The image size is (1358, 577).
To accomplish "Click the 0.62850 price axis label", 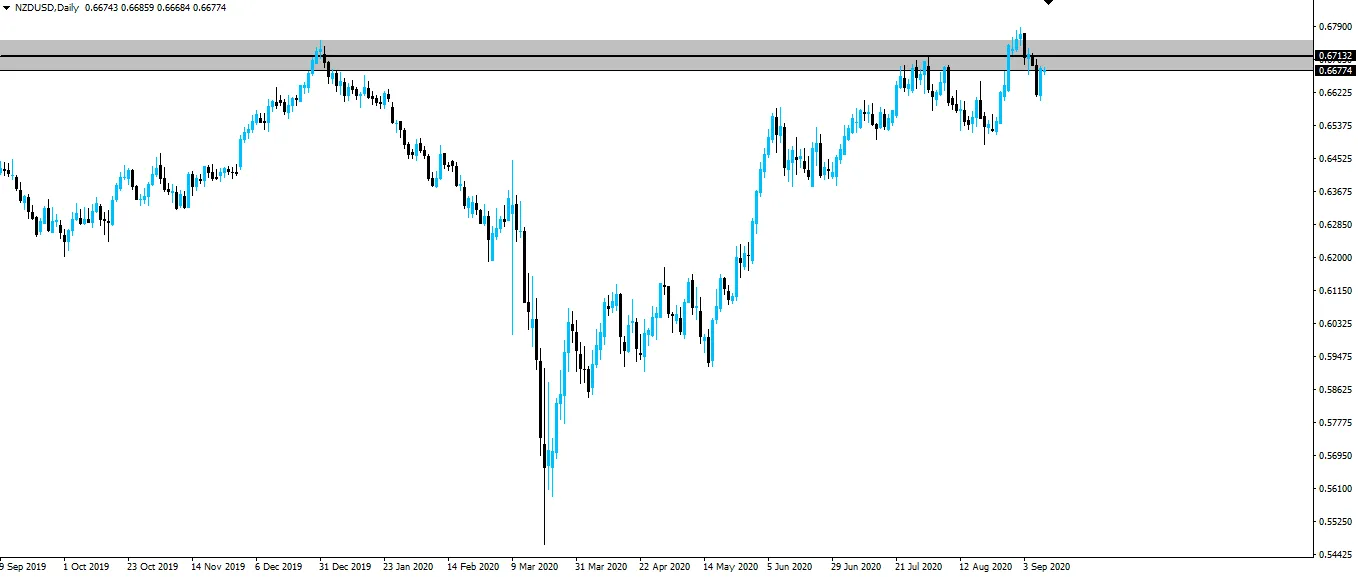I will 1336,224.
